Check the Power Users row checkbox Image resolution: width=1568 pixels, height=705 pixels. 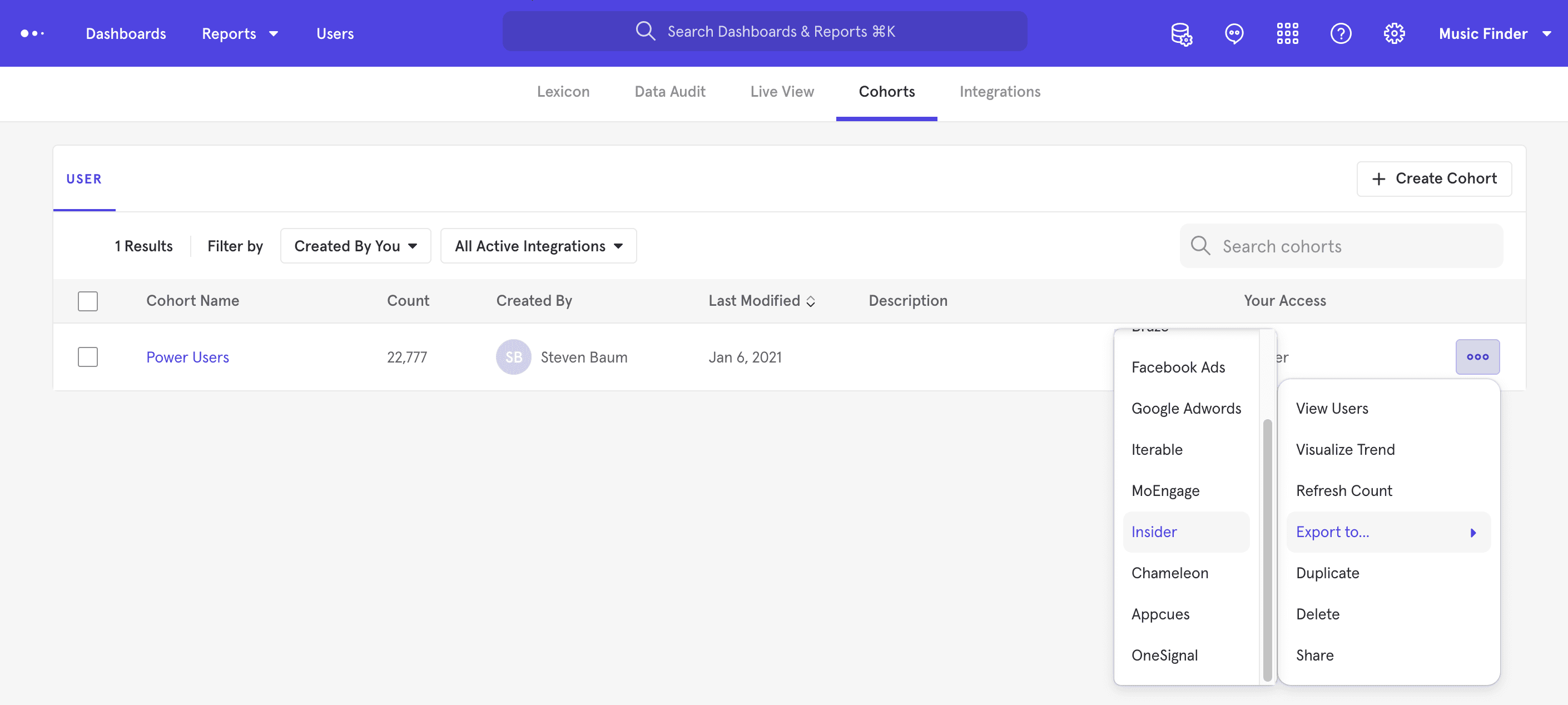[88, 357]
